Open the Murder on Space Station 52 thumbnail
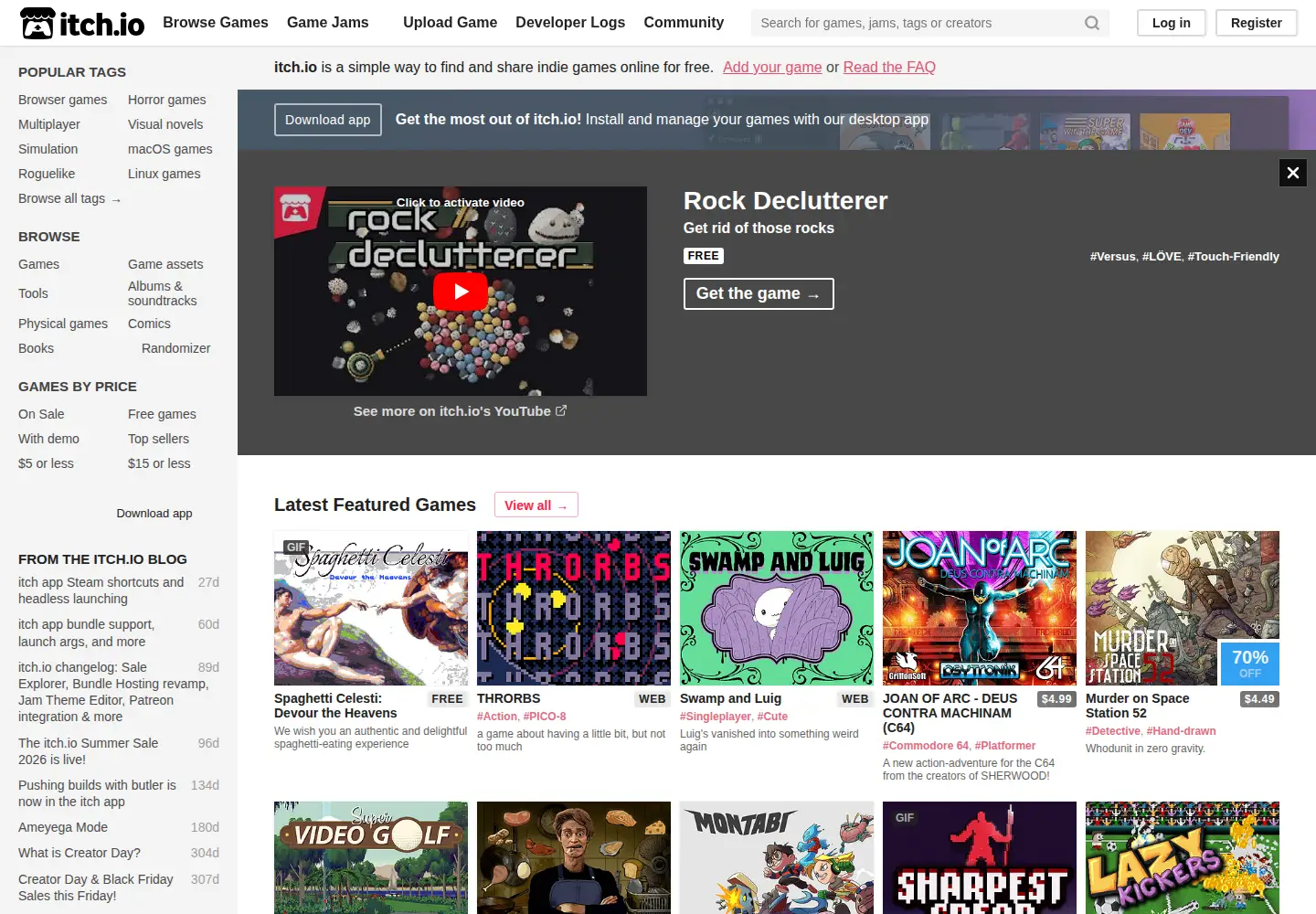The image size is (1316, 914). pos(1183,608)
